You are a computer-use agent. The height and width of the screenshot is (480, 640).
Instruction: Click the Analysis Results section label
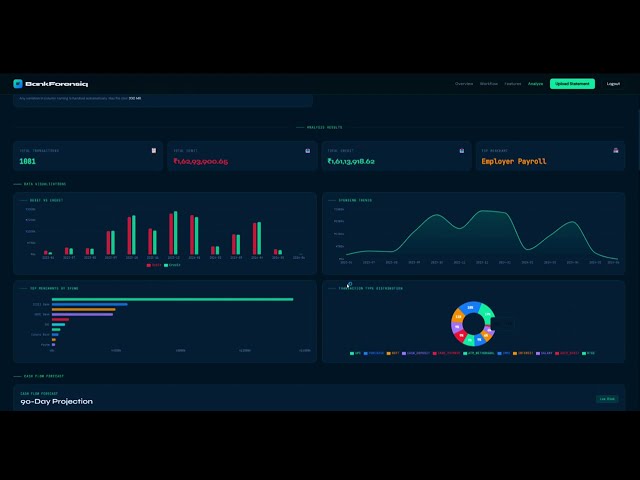click(x=324, y=127)
